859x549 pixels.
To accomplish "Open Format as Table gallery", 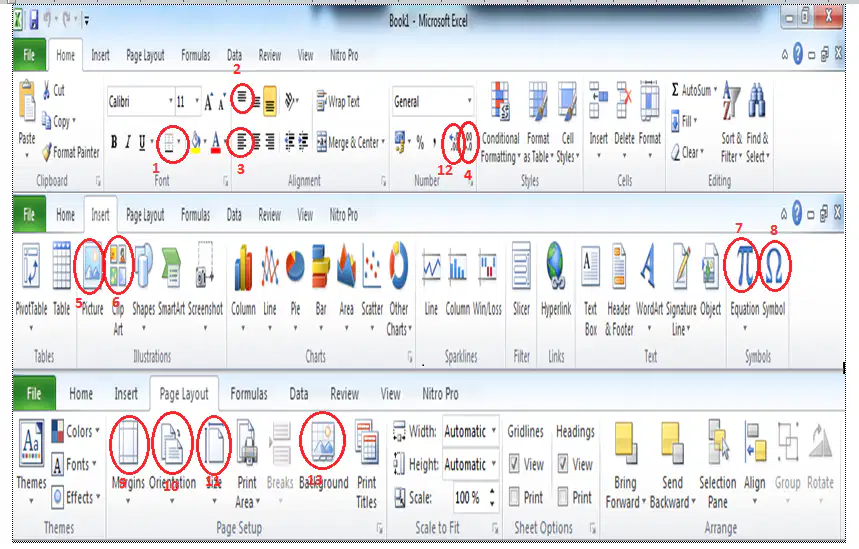I will [538, 123].
